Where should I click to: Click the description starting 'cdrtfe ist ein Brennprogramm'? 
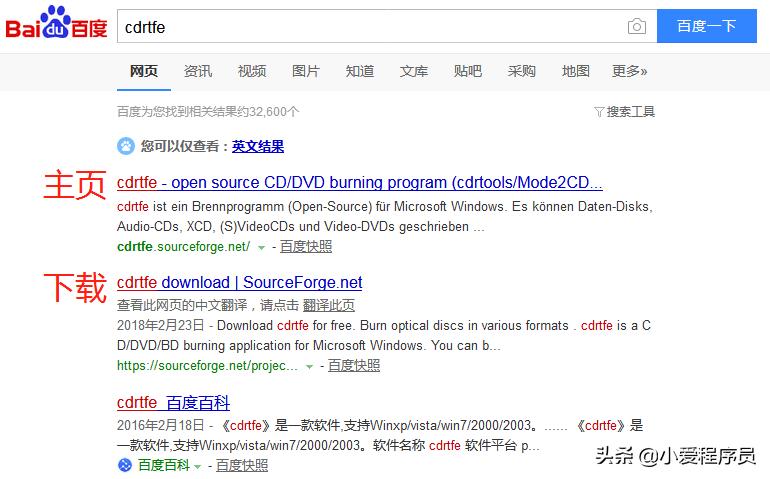coord(385,217)
